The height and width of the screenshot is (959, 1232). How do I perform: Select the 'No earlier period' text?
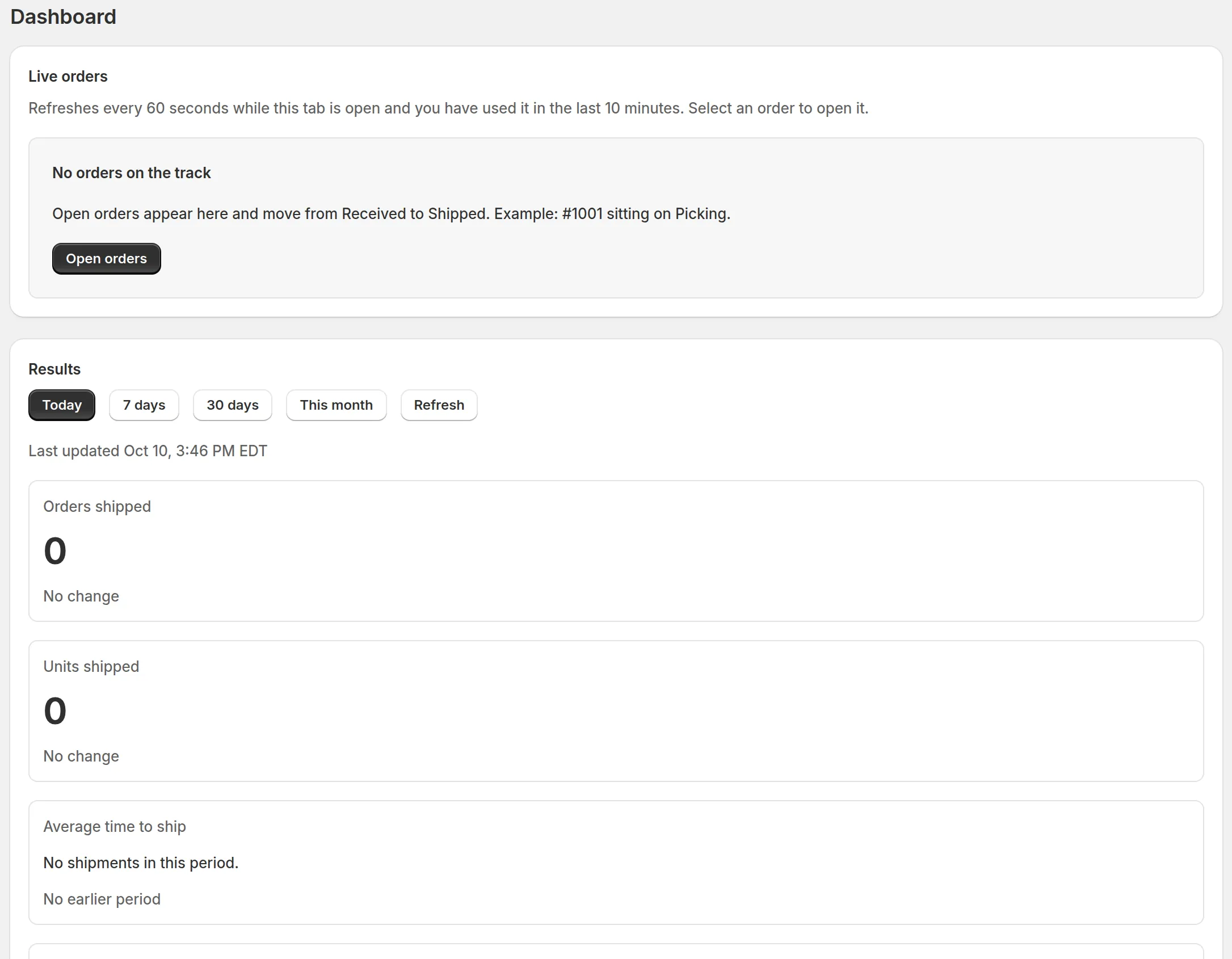click(102, 899)
